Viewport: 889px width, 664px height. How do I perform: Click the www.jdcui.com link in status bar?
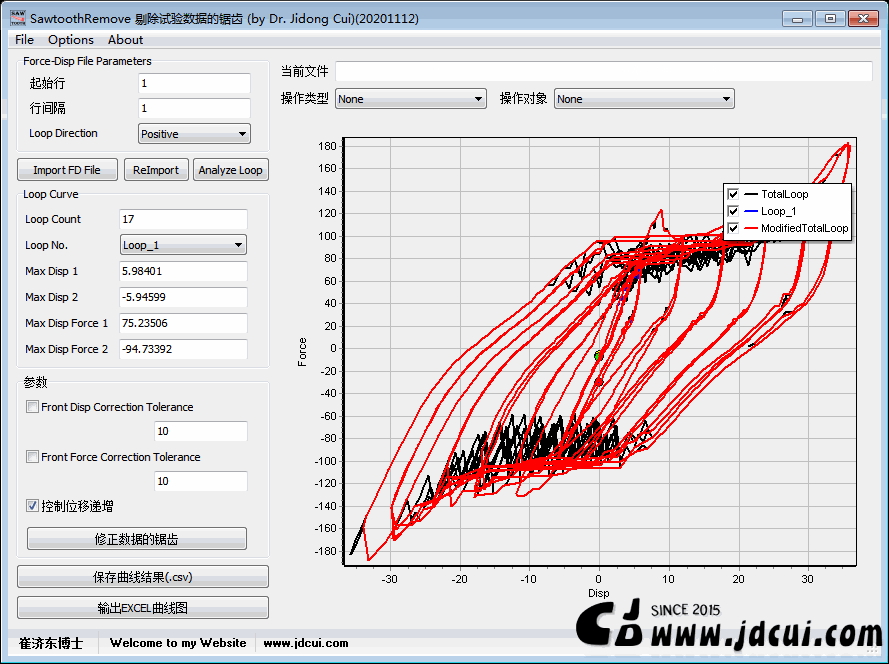point(306,643)
